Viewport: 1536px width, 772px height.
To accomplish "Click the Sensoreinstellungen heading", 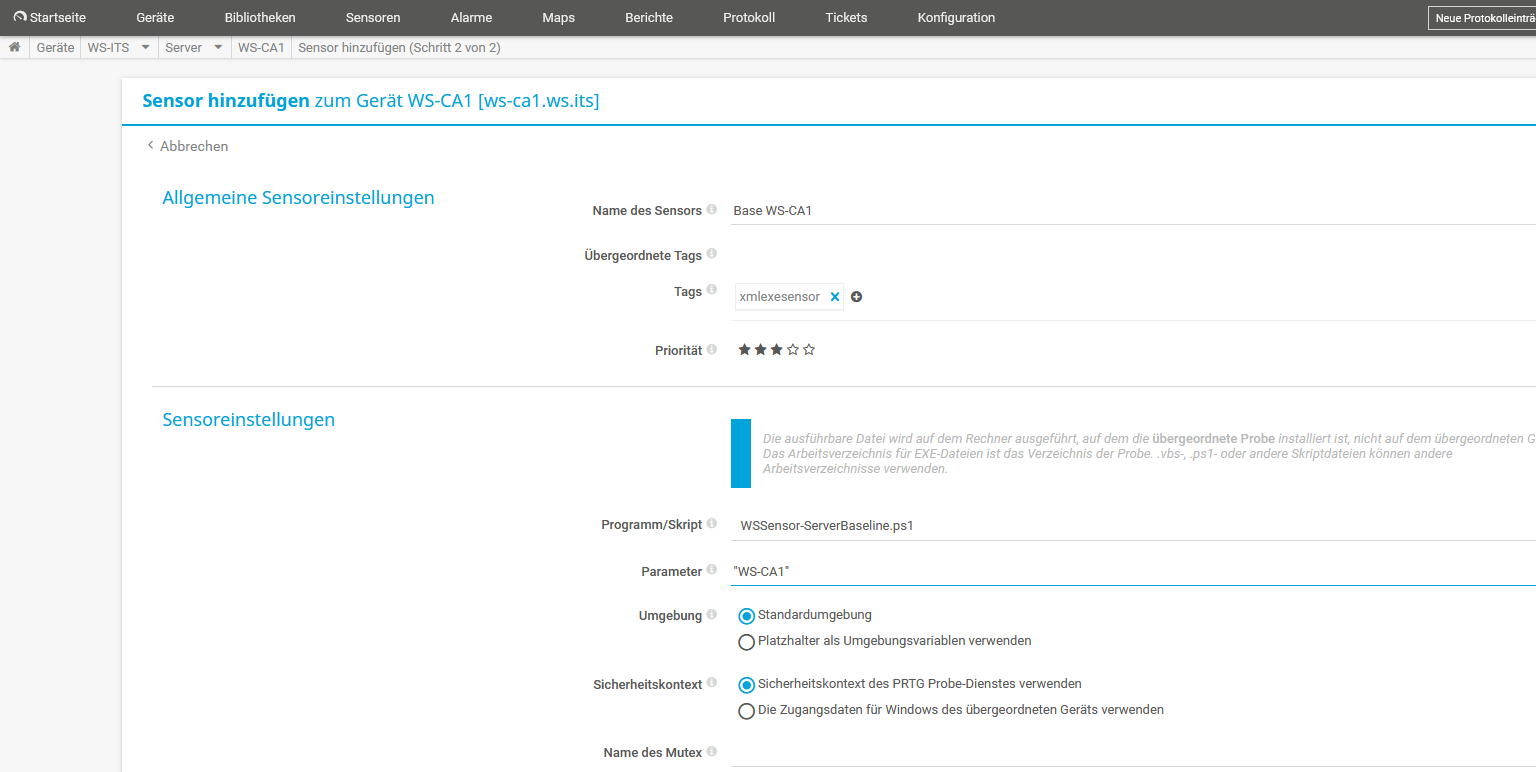I will (248, 419).
